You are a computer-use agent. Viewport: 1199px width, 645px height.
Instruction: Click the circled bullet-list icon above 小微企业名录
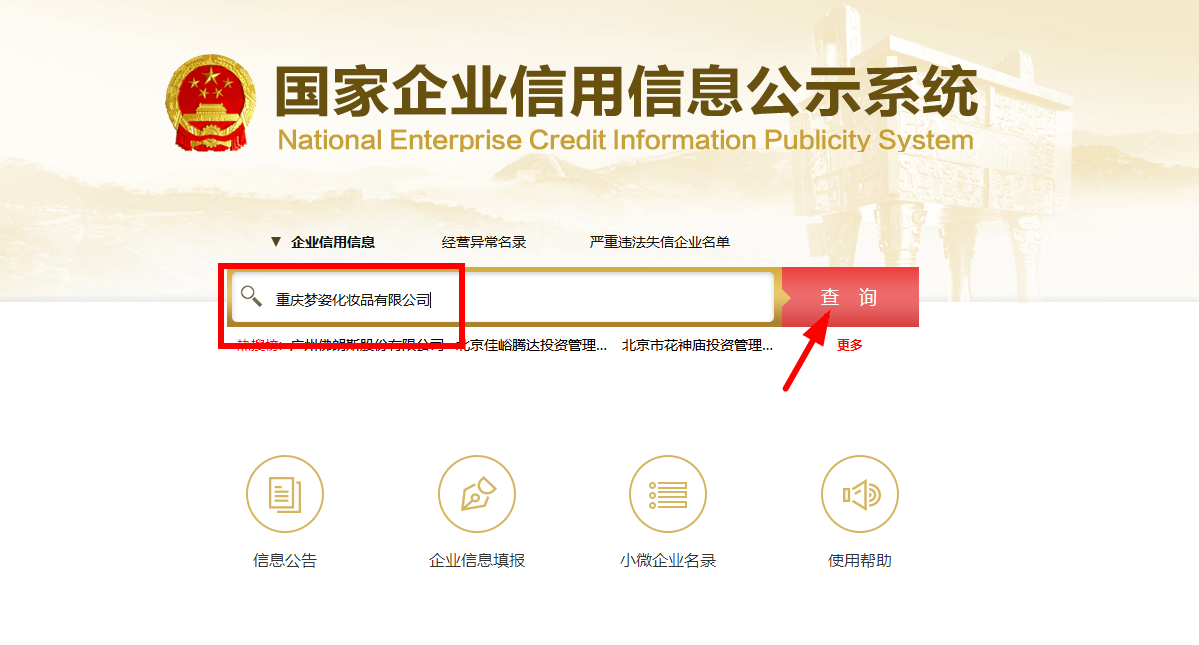(x=668, y=493)
